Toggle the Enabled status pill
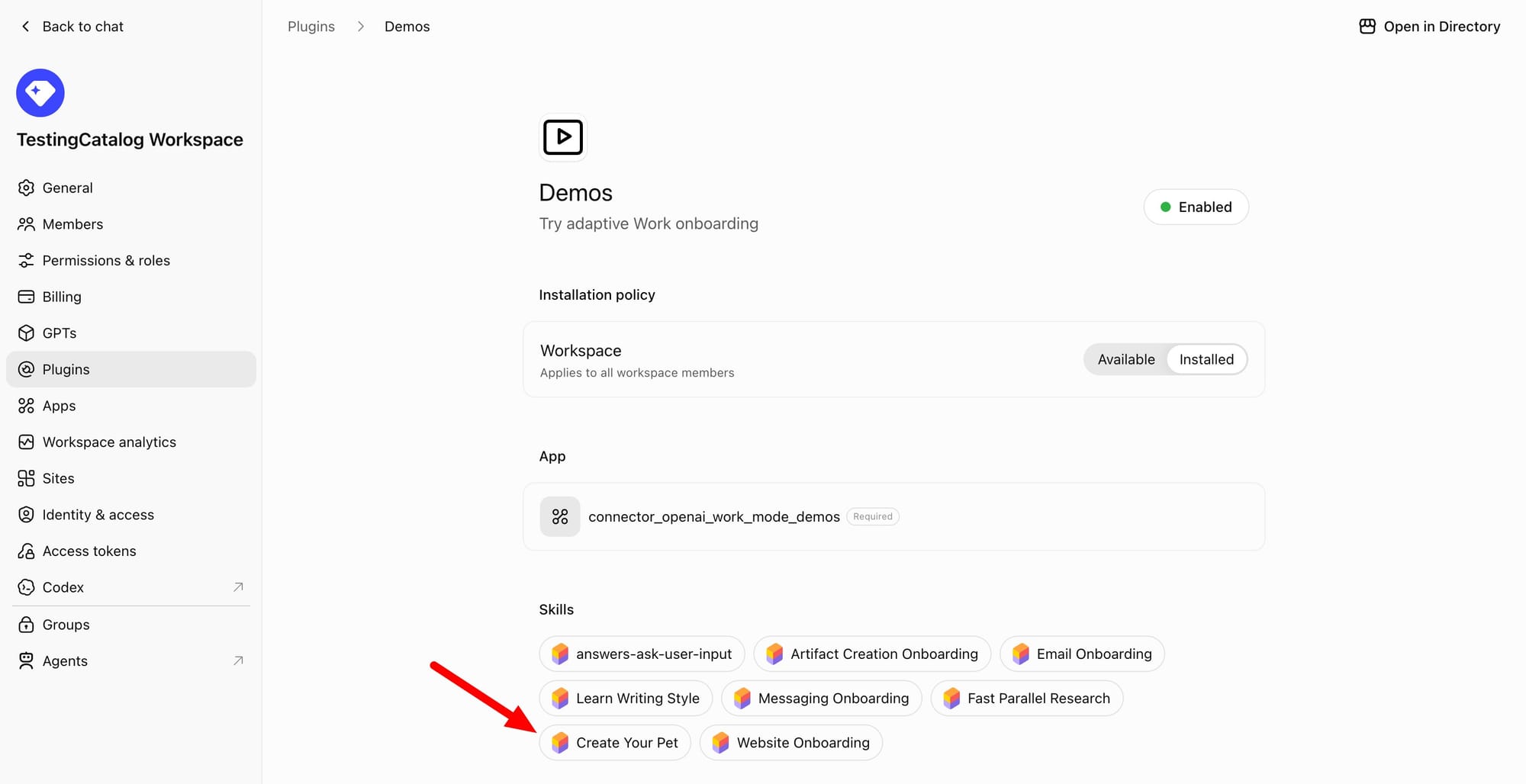1526x784 pixels. click(1196, 207)
